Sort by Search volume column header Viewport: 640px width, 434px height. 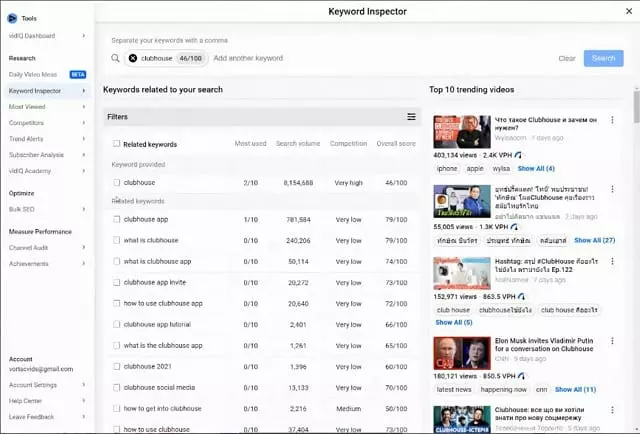(x=298, y=144)
